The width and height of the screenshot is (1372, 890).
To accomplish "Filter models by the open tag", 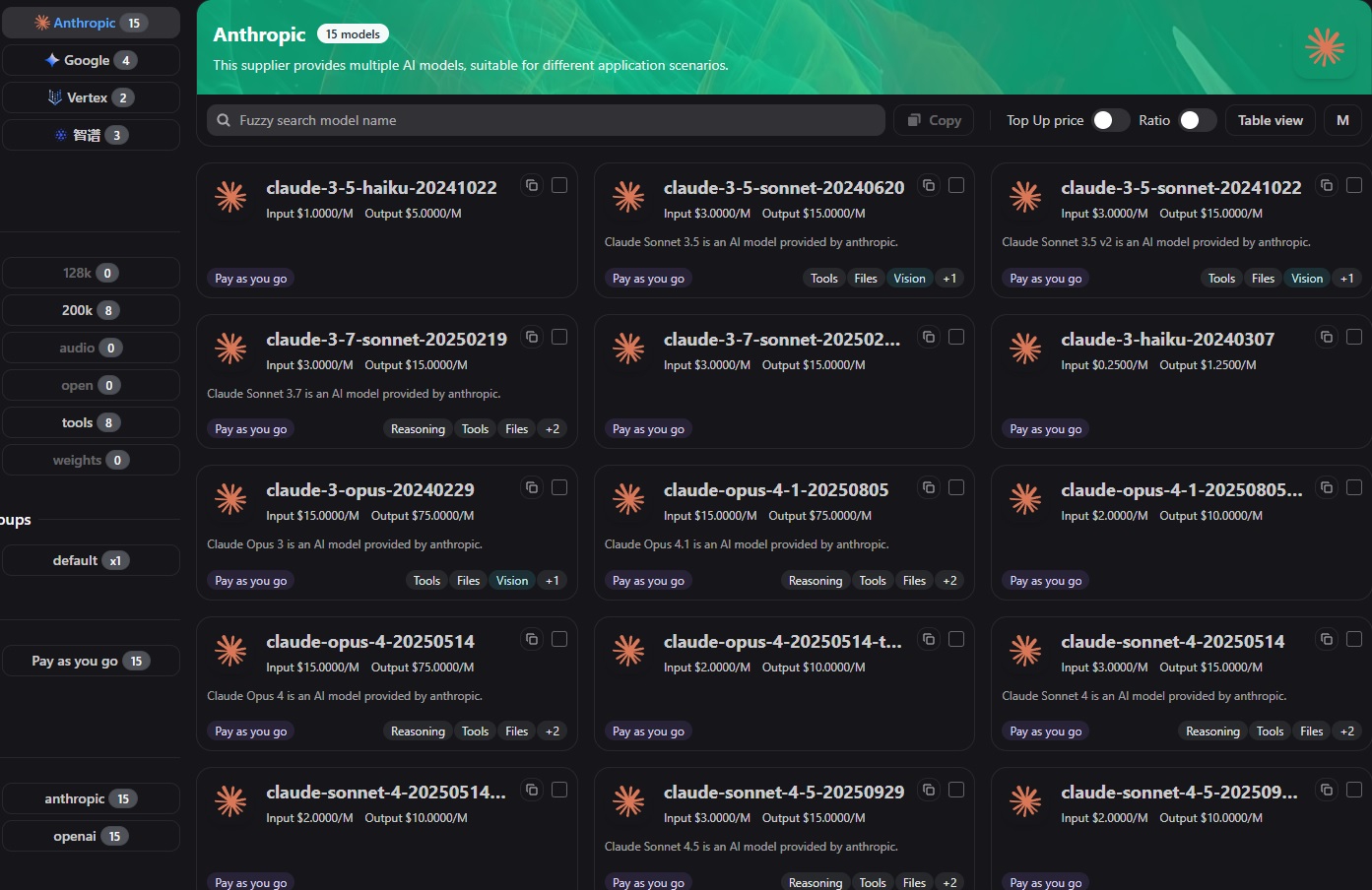I will 91,385.
